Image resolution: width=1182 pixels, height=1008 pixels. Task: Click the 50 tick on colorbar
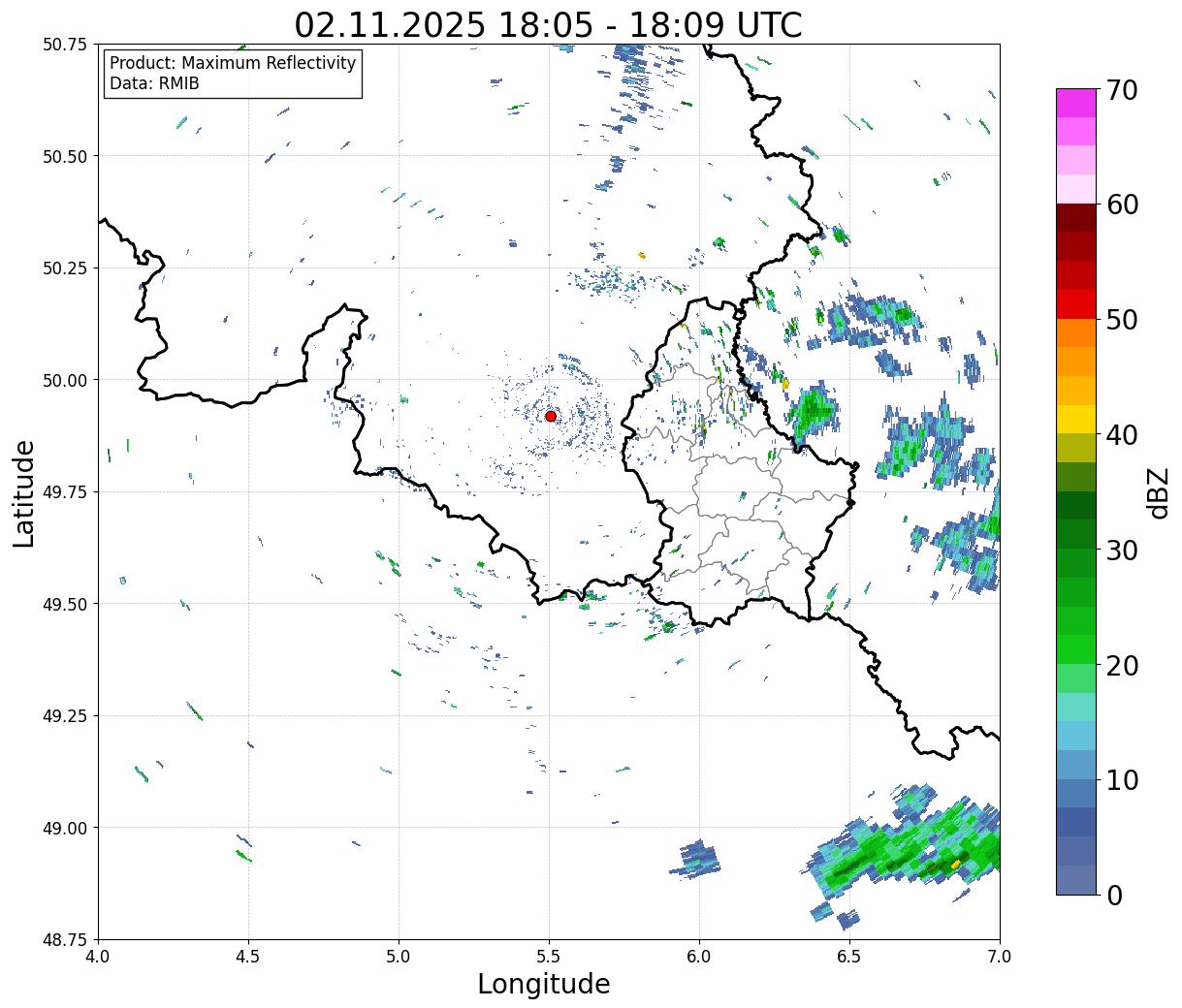1122,320
